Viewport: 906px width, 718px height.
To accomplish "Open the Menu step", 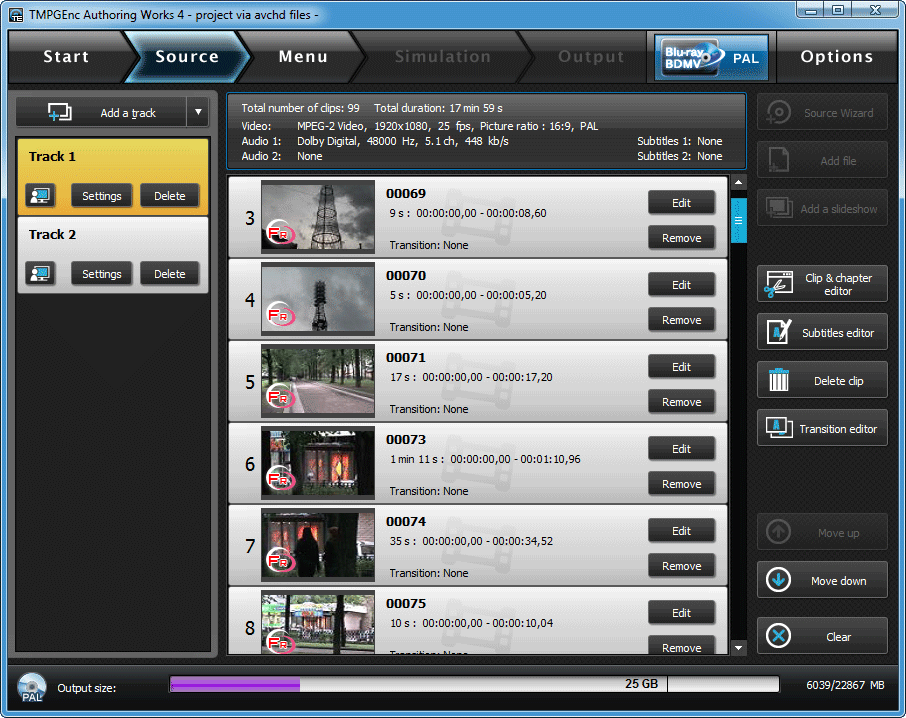I will point(303,57).
